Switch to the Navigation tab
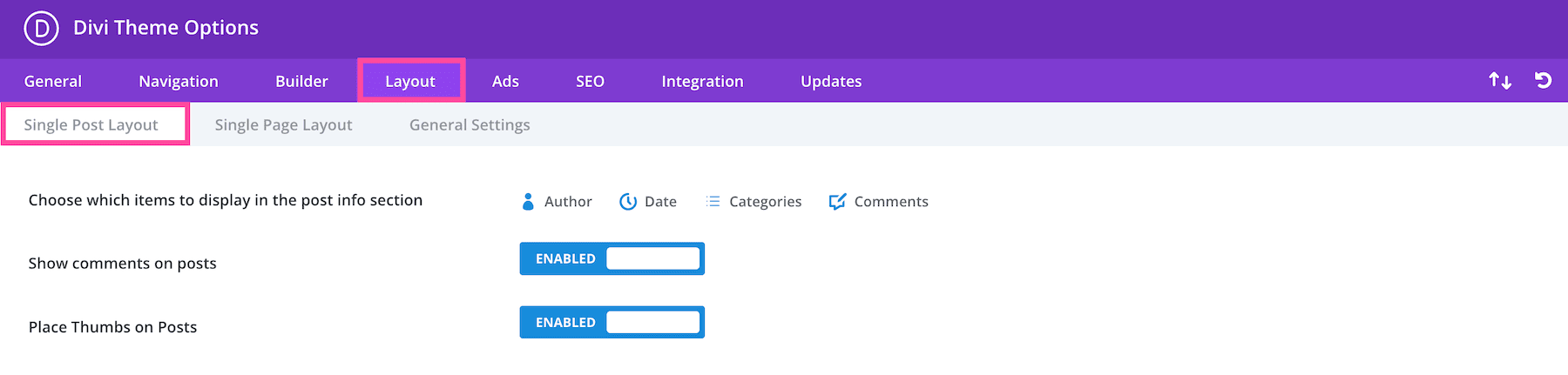Viewport: 1568px width, 375px height. coord(179,81)
